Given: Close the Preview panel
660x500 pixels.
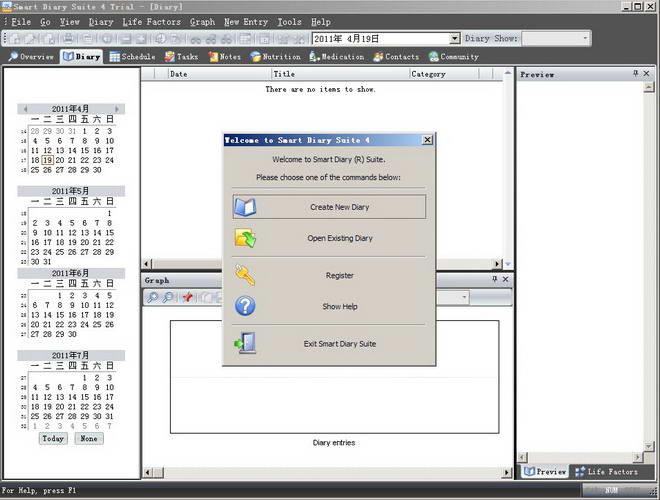Looking at the screenshot, I should pyautogui.click(x=647, y=74).
